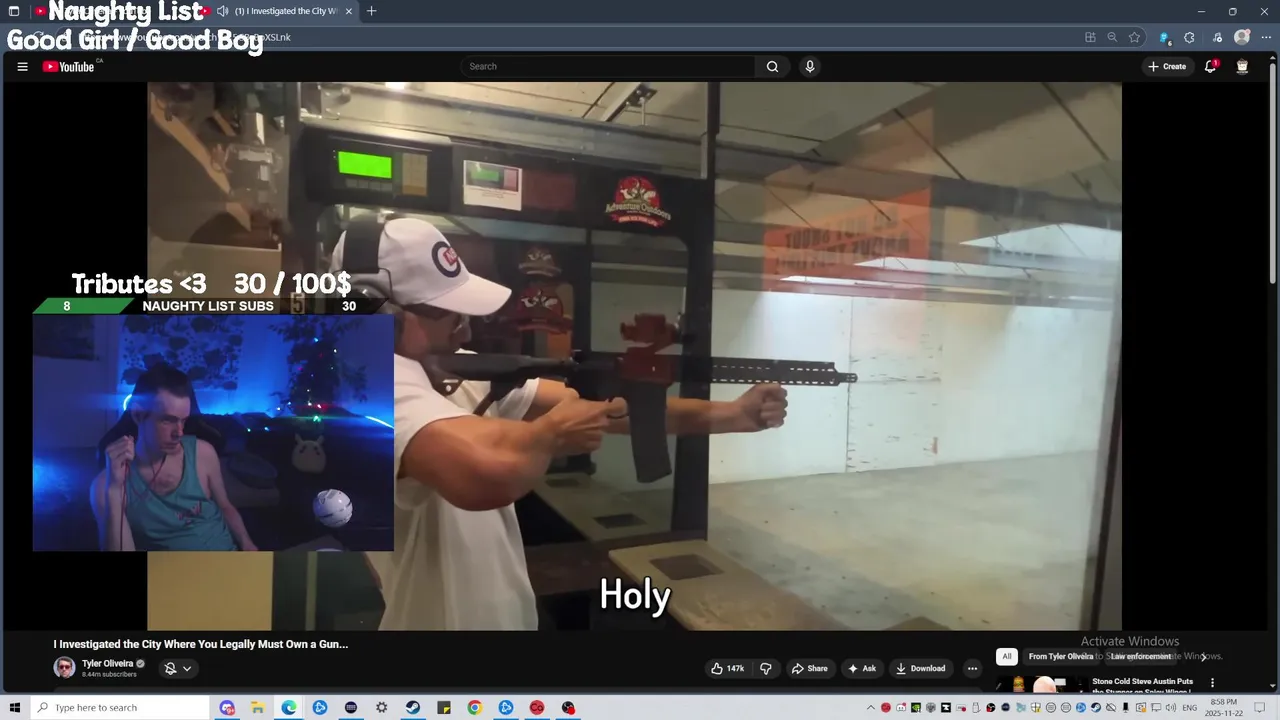Toggle the subscription notification bell for Tyler Oliveira
1280x720 pixels.
click(x=170, y=668)
